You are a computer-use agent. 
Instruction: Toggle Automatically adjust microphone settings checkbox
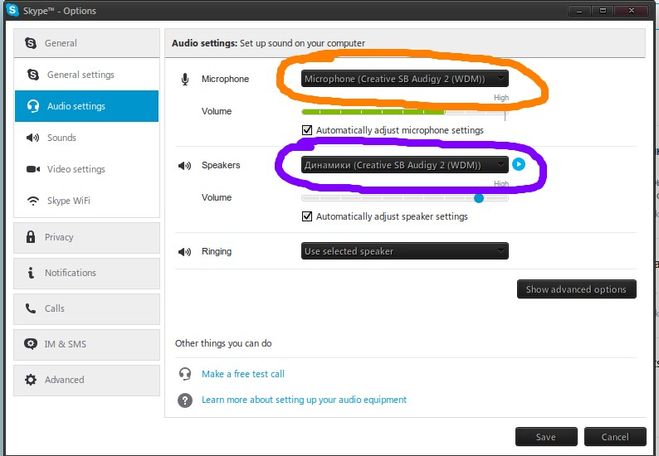[x=307, y=130]
